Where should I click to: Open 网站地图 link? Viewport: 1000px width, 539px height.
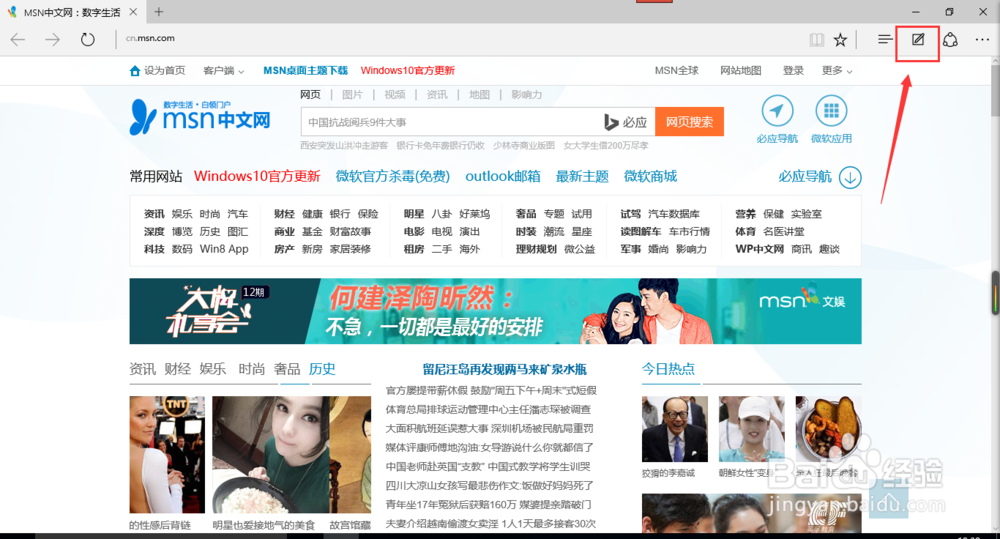[741, 71]
